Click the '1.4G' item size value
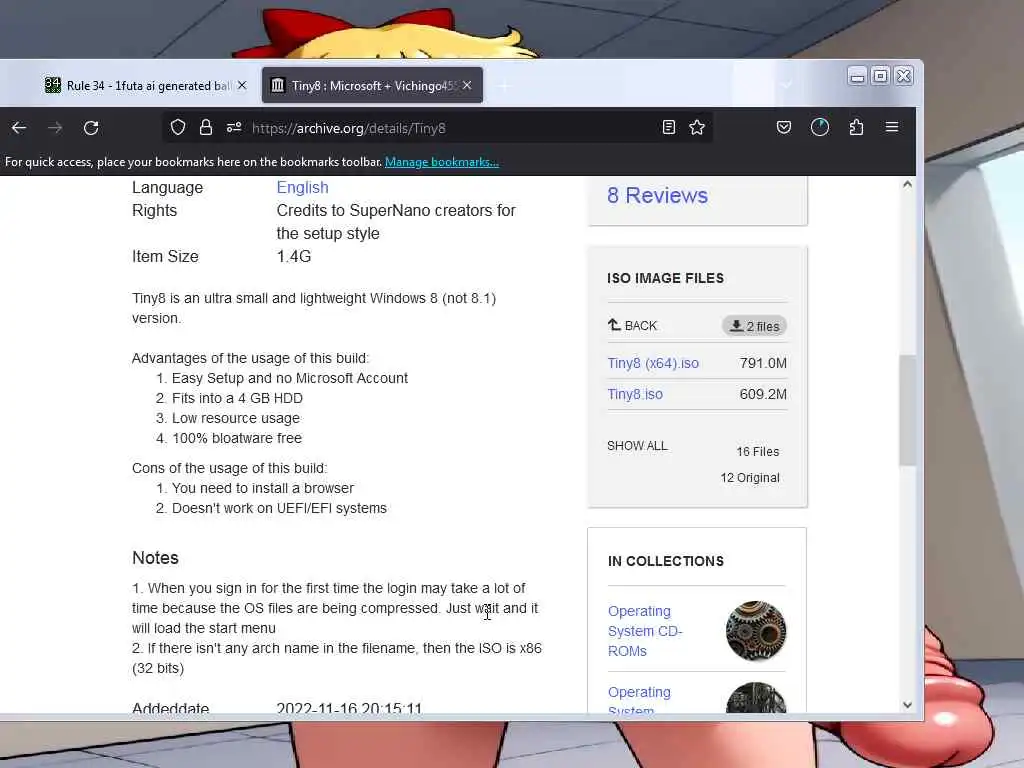Viewport: 1024px width, 768px height. tap(294, 257)
